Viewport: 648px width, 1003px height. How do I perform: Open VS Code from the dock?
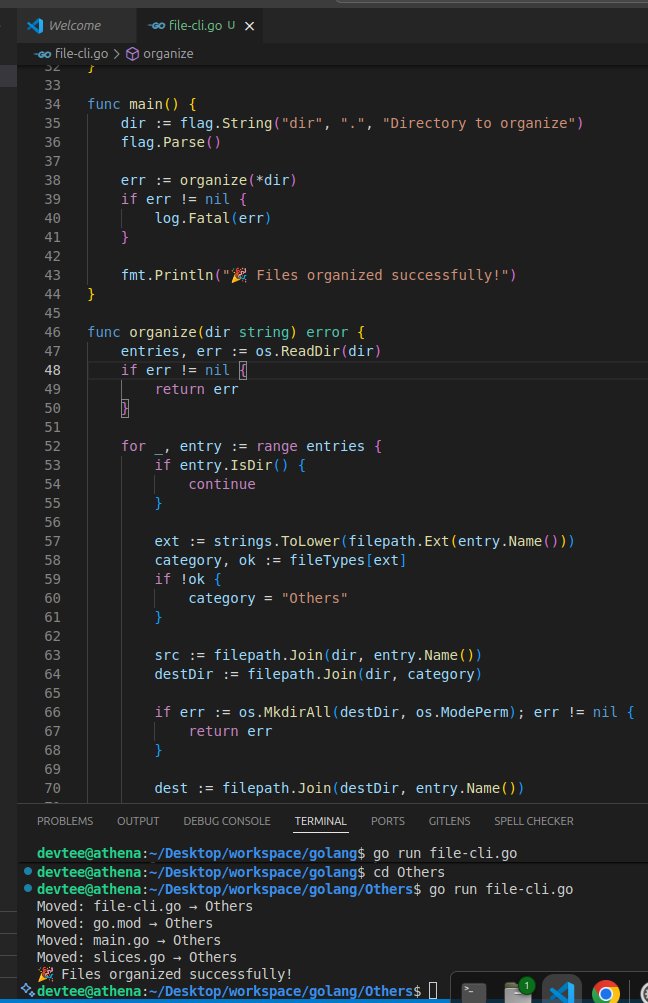click(562, 991)
